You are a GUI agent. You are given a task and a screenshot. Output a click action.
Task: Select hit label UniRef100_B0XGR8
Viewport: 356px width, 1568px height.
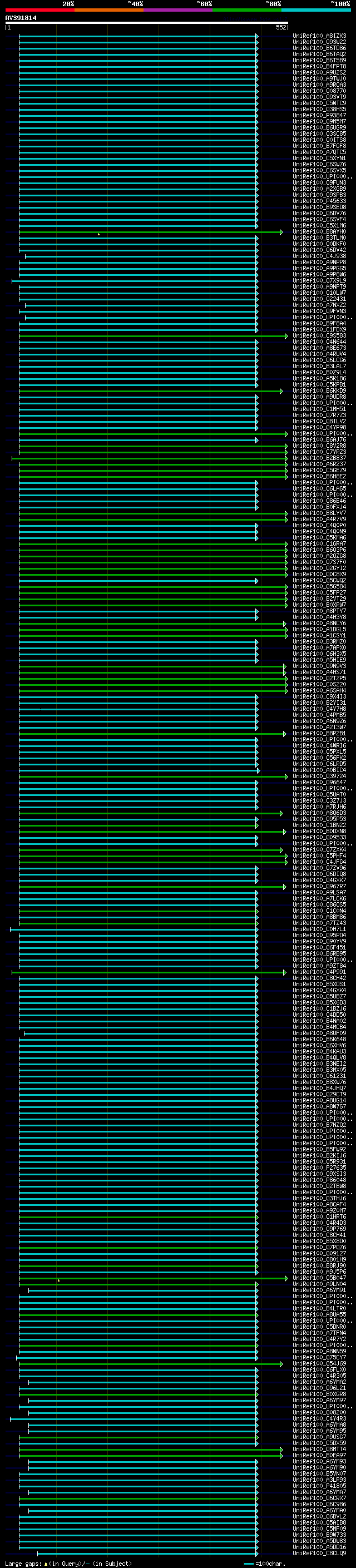coord(319,1394)
